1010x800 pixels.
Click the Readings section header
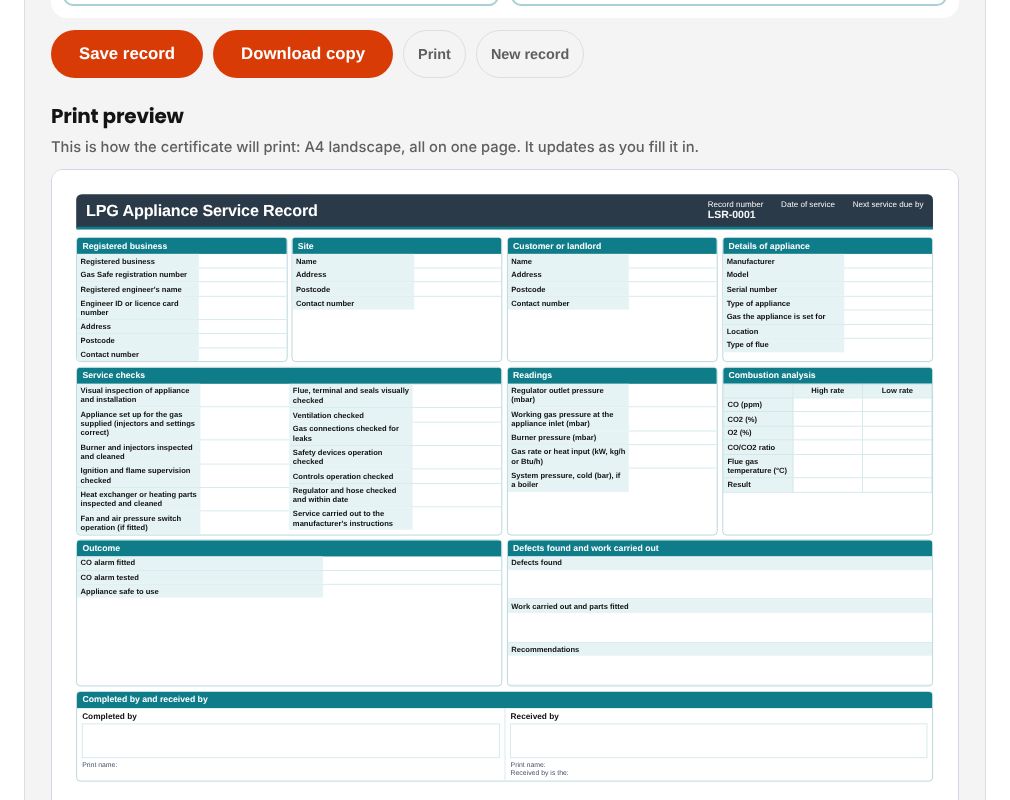click(x=612, y=375)
